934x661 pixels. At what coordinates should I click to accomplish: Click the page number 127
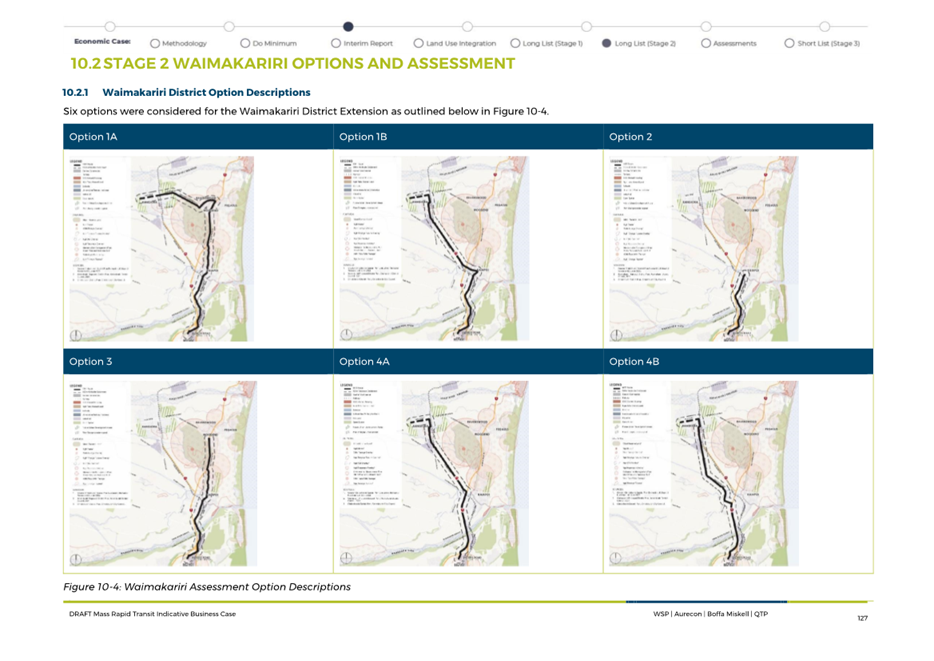tap(863, 618)
